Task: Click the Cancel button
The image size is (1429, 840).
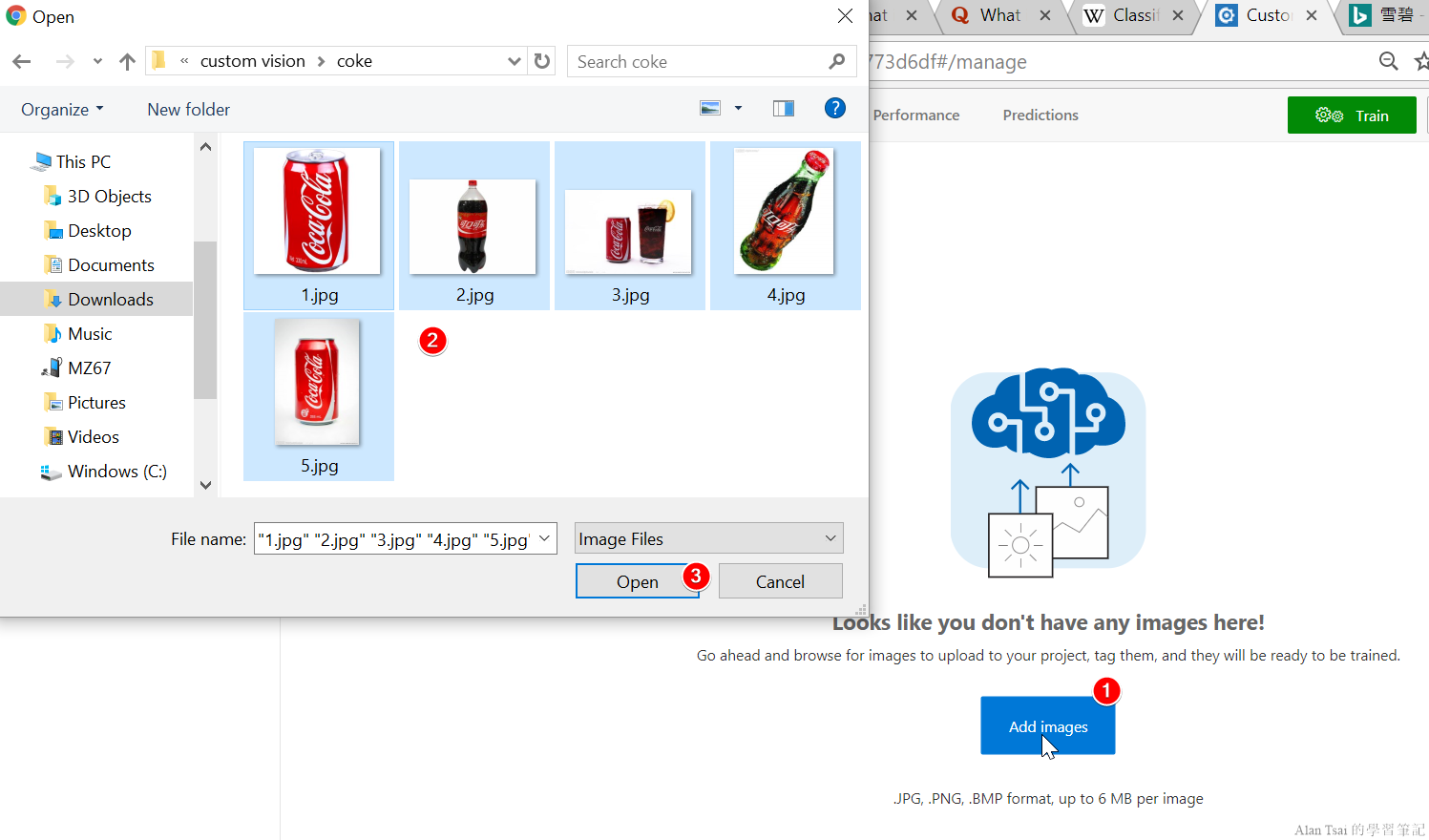Action: click(x=780, y=581)
